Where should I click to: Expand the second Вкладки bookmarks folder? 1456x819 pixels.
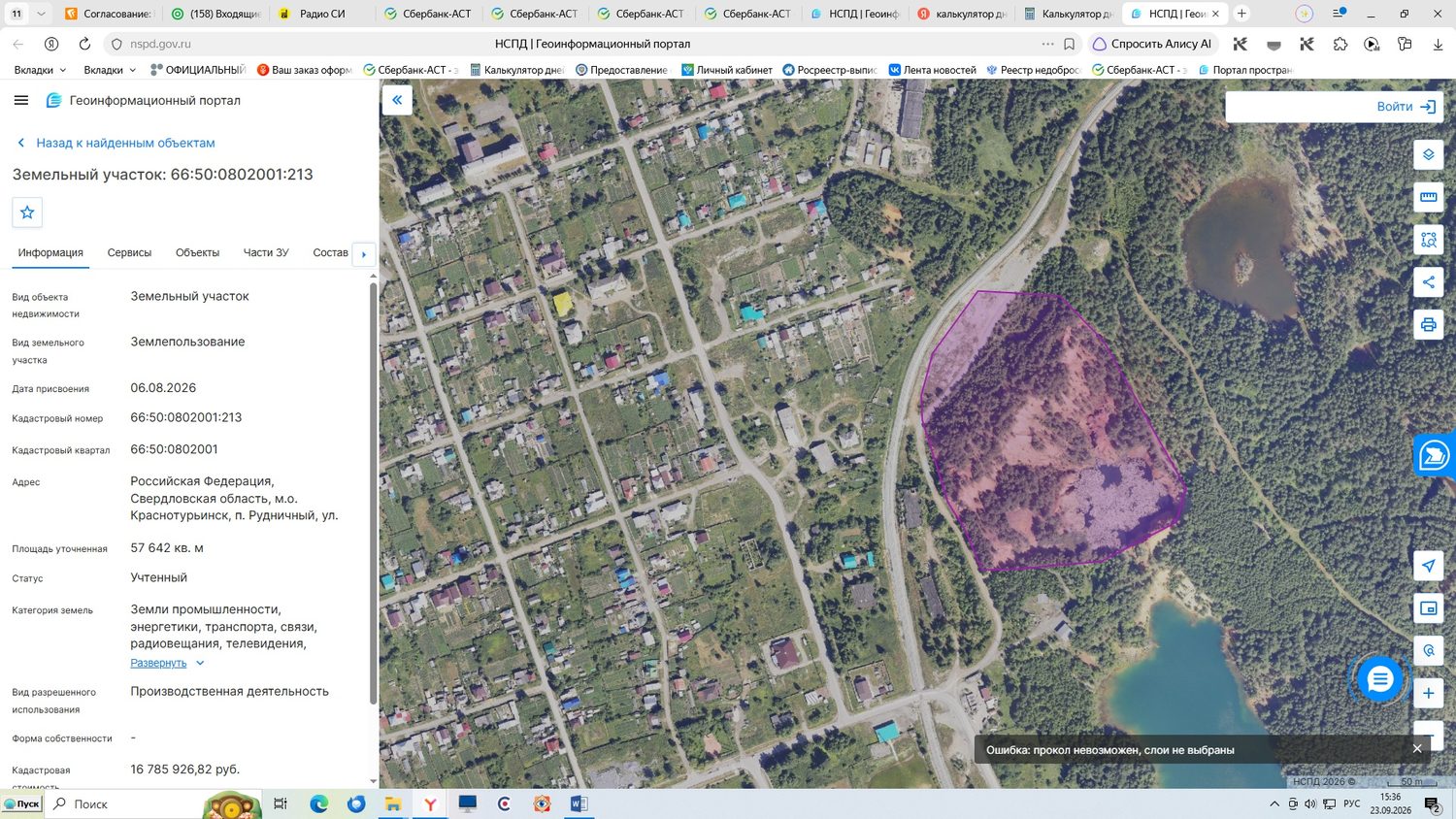110,70
